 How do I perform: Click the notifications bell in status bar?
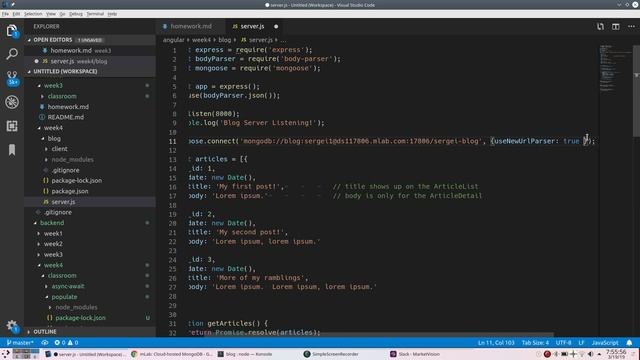pyautogui.click(x=629, y=342)
